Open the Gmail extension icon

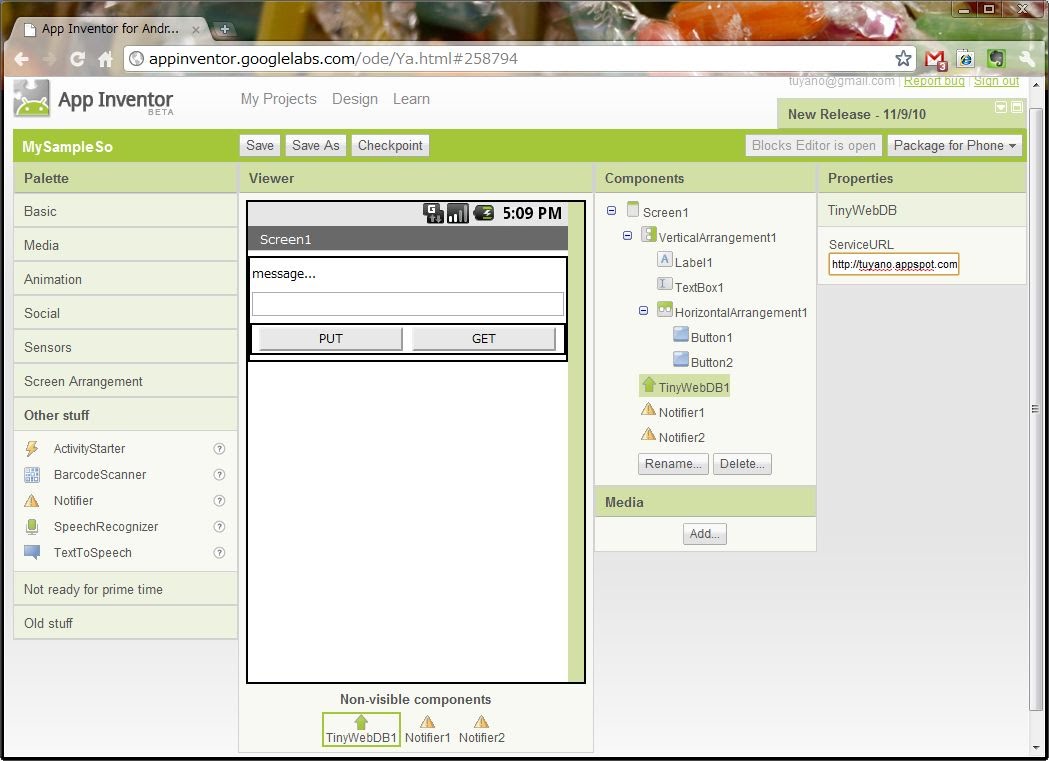[934, 59]
